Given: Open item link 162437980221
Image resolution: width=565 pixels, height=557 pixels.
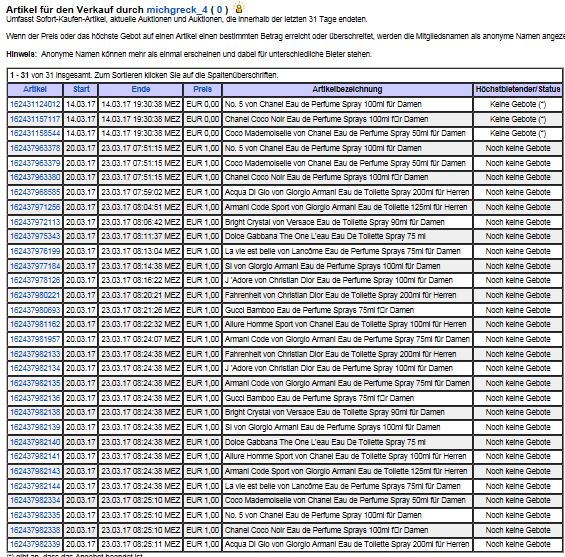Looking at the screenshot, I should [x=35, y=295].
